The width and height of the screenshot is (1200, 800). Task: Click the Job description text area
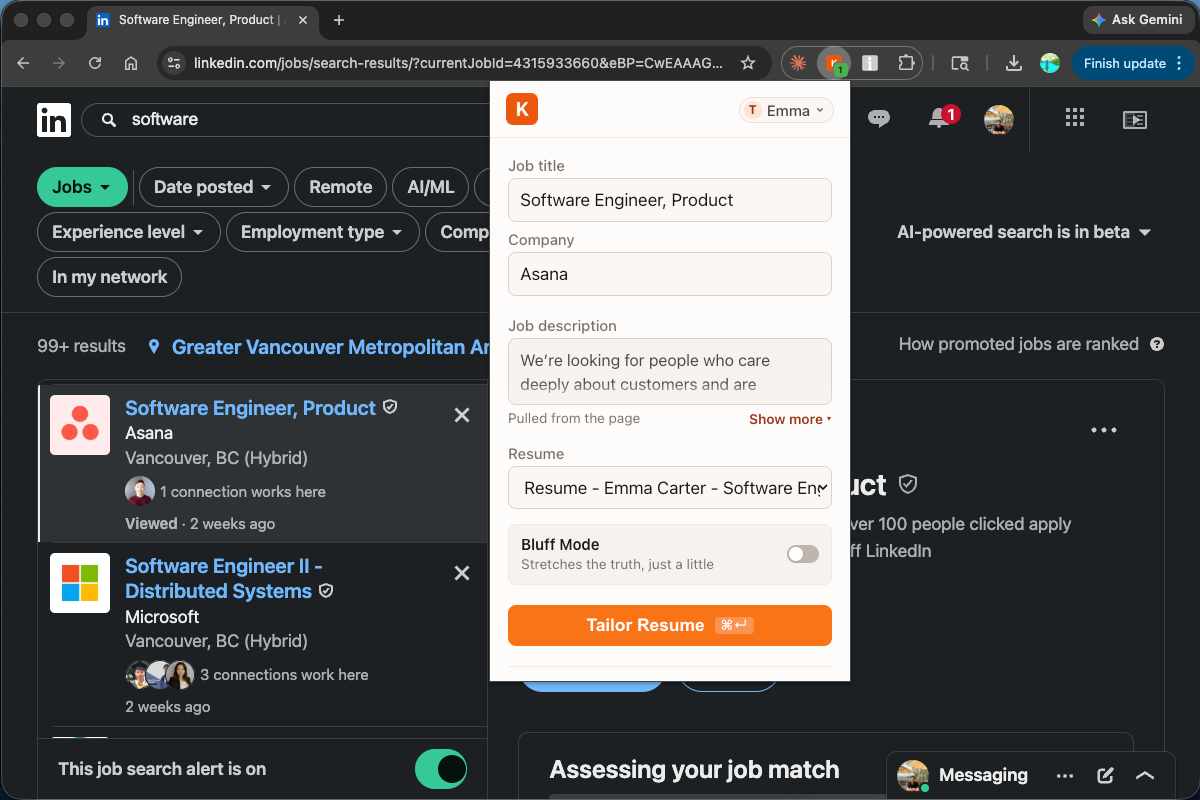click(x=670, y=372)
